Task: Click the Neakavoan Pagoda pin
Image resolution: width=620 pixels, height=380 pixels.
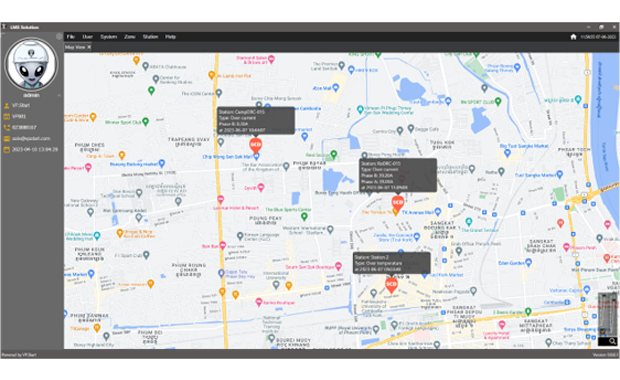Action: [473, 291]
